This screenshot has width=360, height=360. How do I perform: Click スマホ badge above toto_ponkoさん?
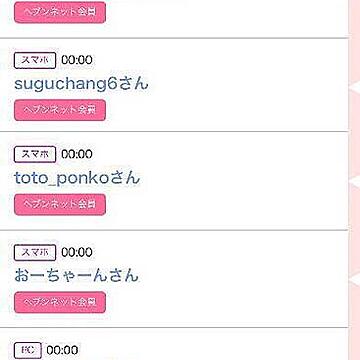click(x=35, y=154)
